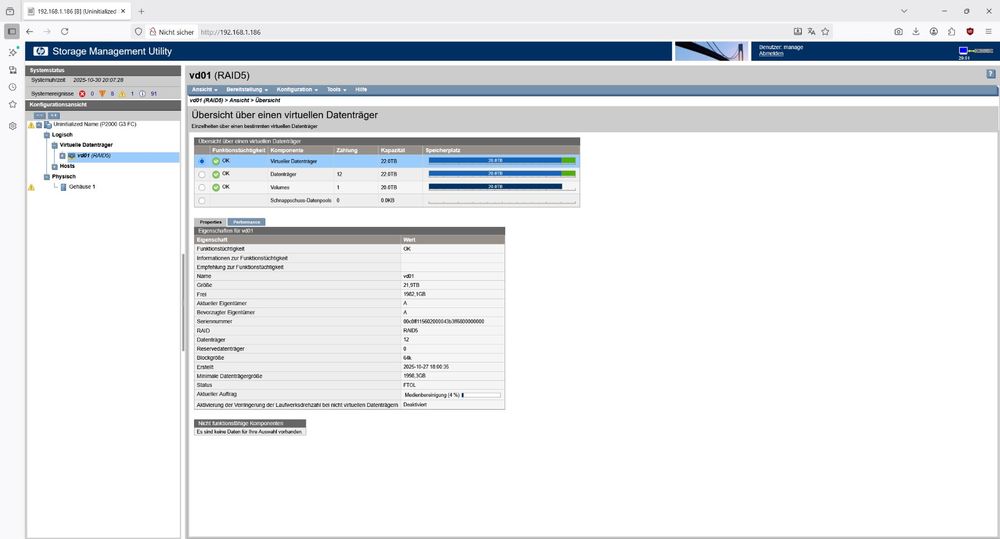Open the browser translate page icon
The width and height of the screenshot is (1000, 539).
[811, 31]
